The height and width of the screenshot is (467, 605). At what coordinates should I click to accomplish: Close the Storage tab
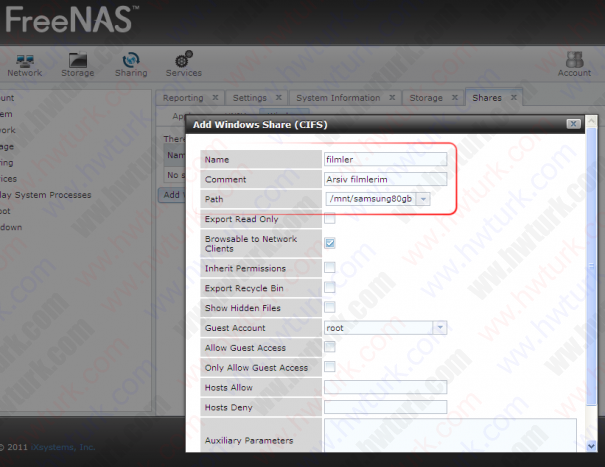455,98
